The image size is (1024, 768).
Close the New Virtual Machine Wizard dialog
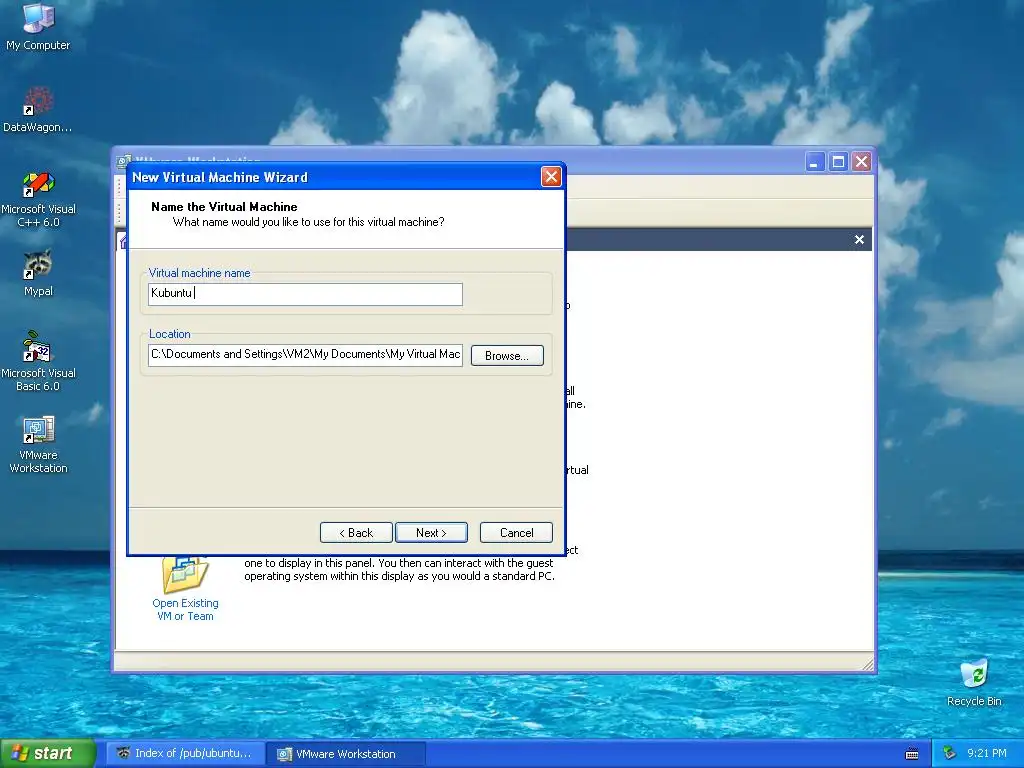(551, 176)
